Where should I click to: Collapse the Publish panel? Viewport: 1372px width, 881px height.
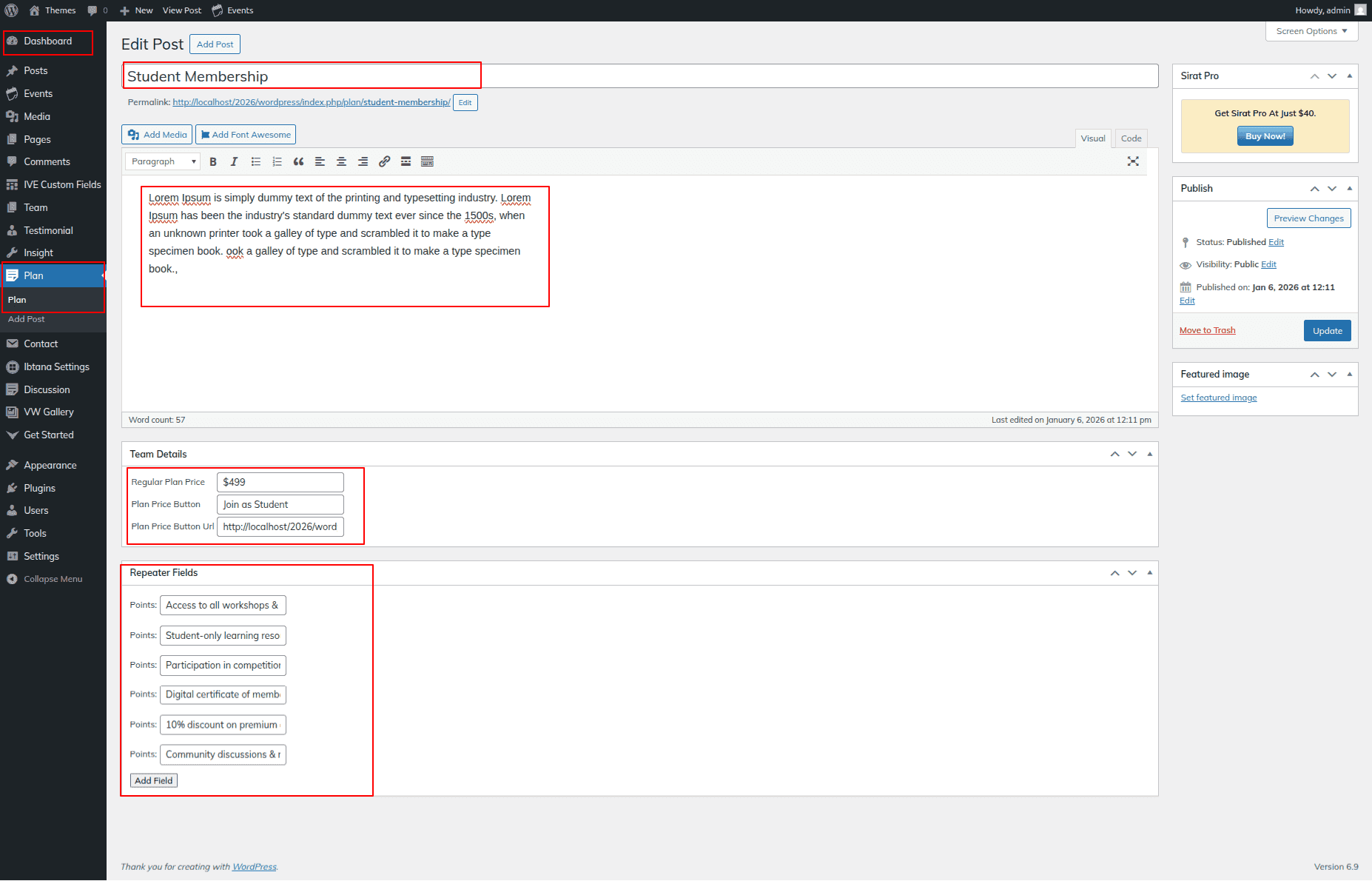1349,189
